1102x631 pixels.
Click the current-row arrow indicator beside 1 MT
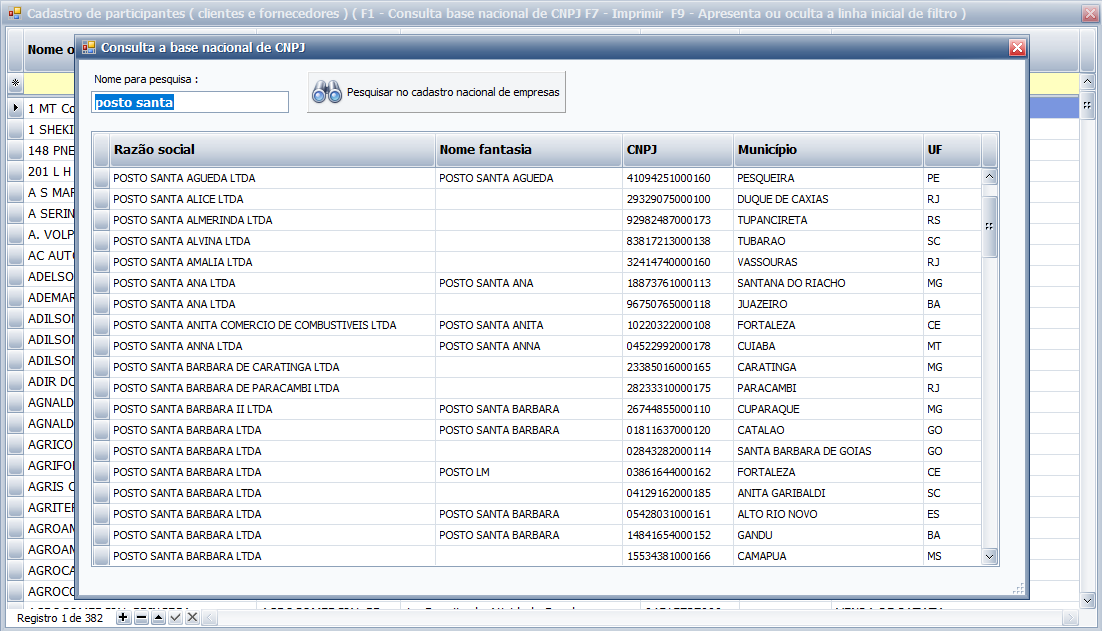pos(15,108)
